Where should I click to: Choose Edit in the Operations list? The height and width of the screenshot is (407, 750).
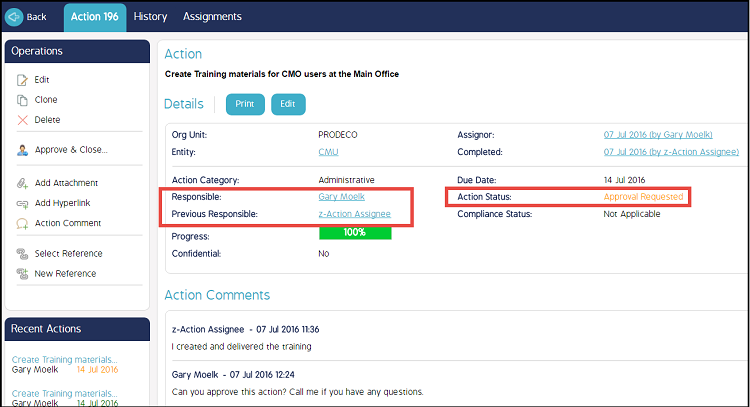point(42,80)
